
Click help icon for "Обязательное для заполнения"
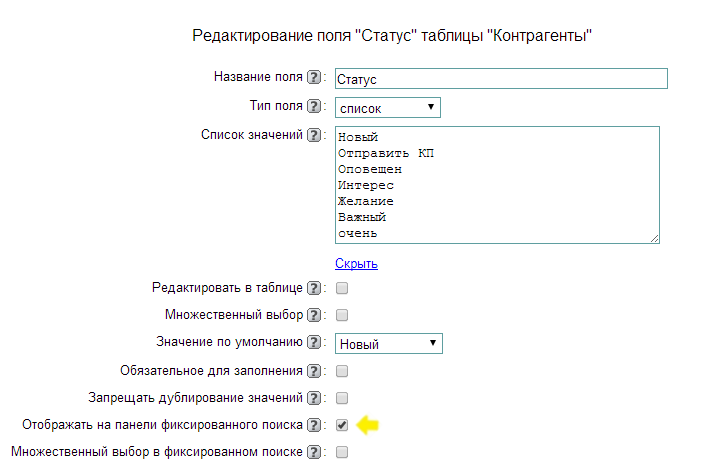click(x=314, y=371)
